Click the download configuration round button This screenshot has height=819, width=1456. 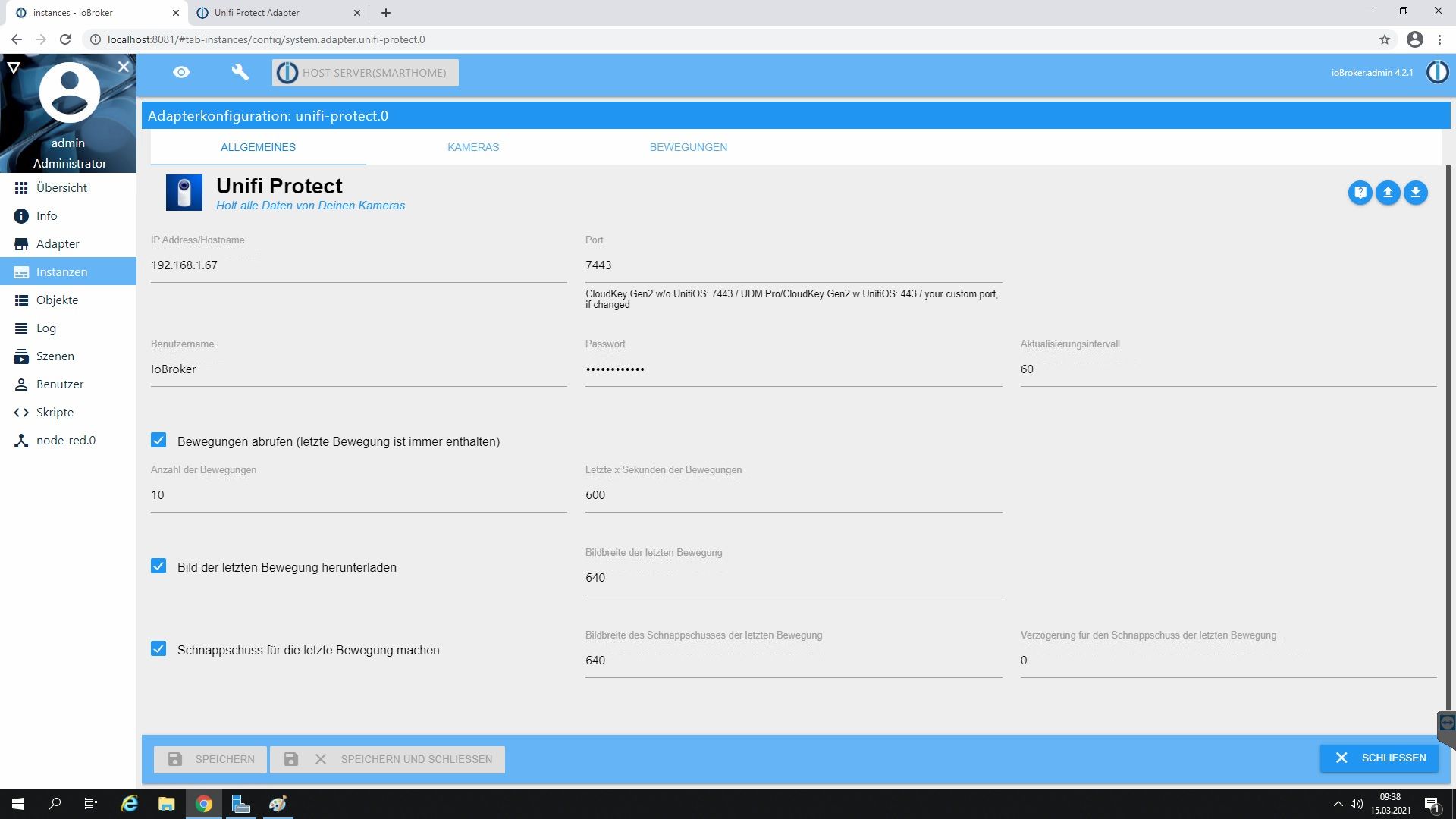pos(1415,193)
